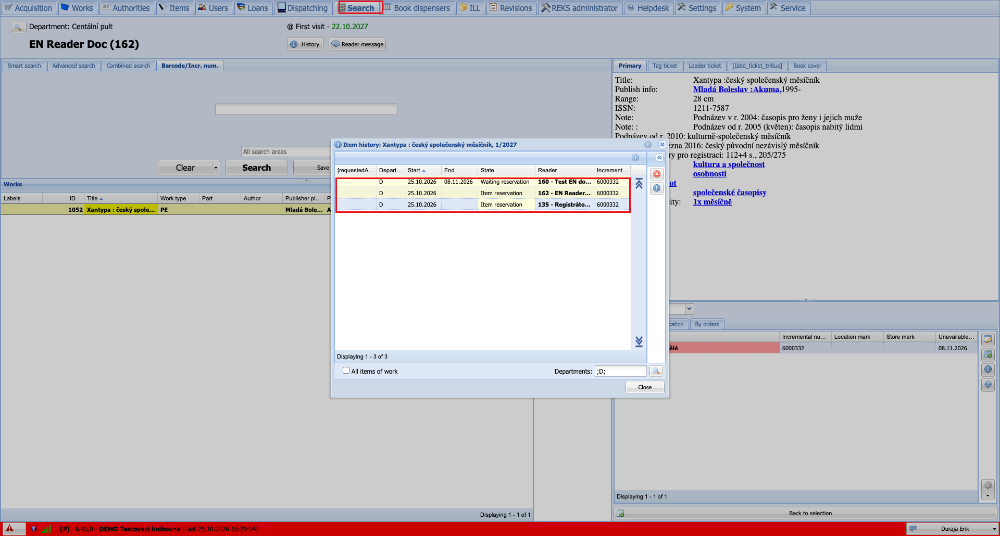Image resolution: width=1000 pixels, height=536 pixels.
Task: Open the Reader message button
Action: click(357, 44)
